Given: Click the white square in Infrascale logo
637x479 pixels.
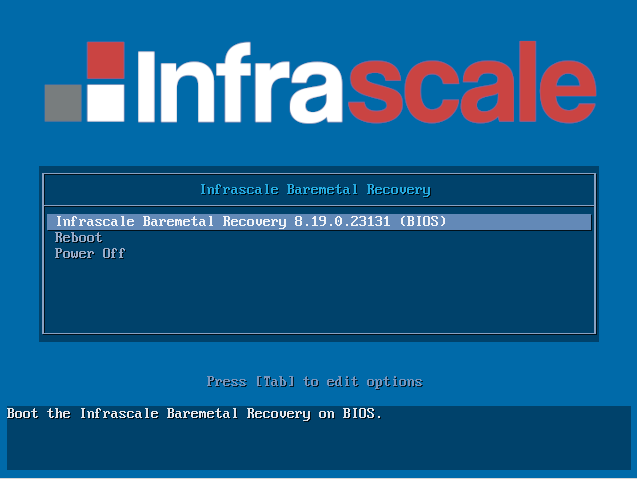Looking at the screenshot, I should tap(105, 102).
